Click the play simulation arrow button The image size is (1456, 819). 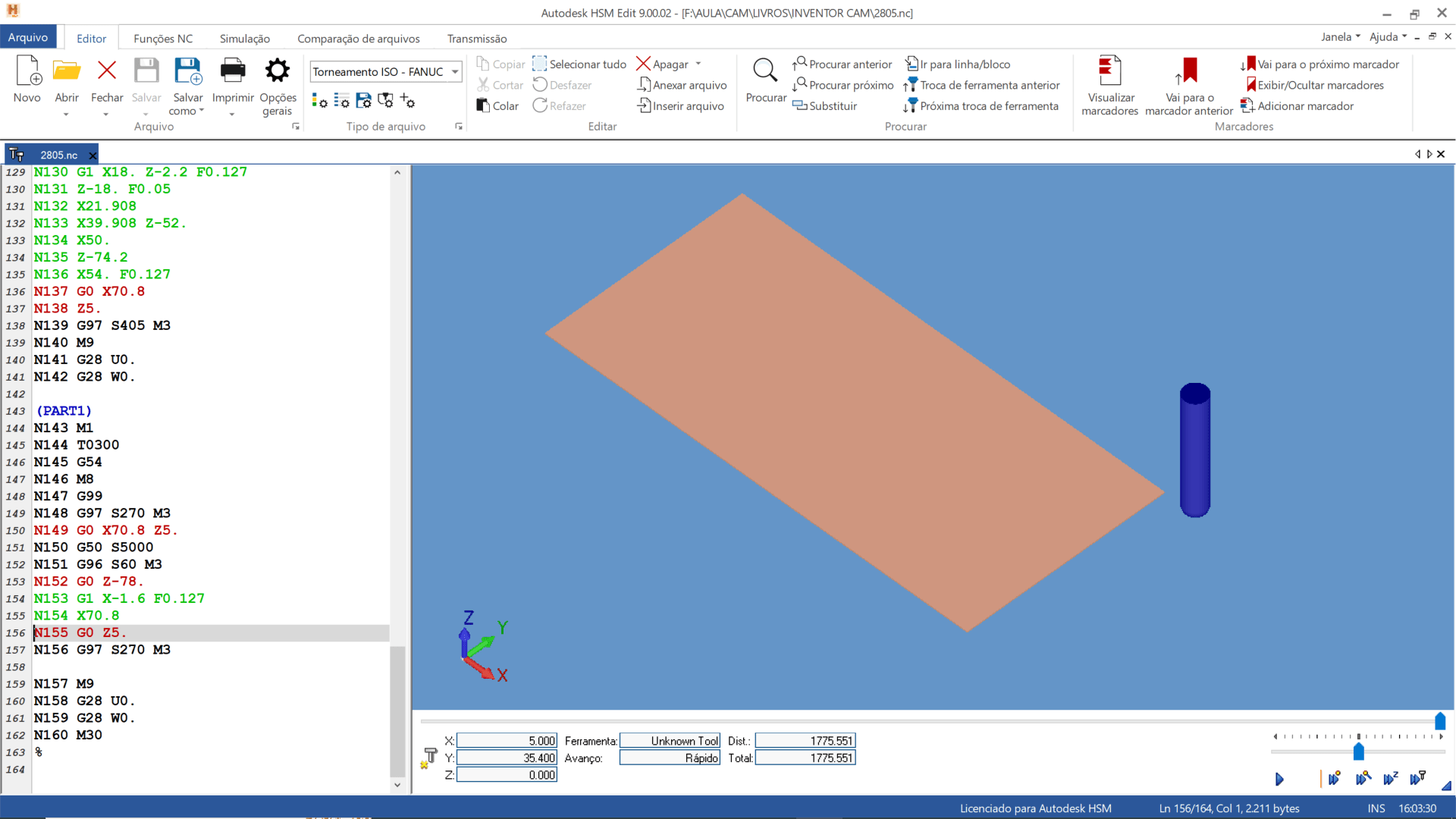click(x=1279, y=779)
